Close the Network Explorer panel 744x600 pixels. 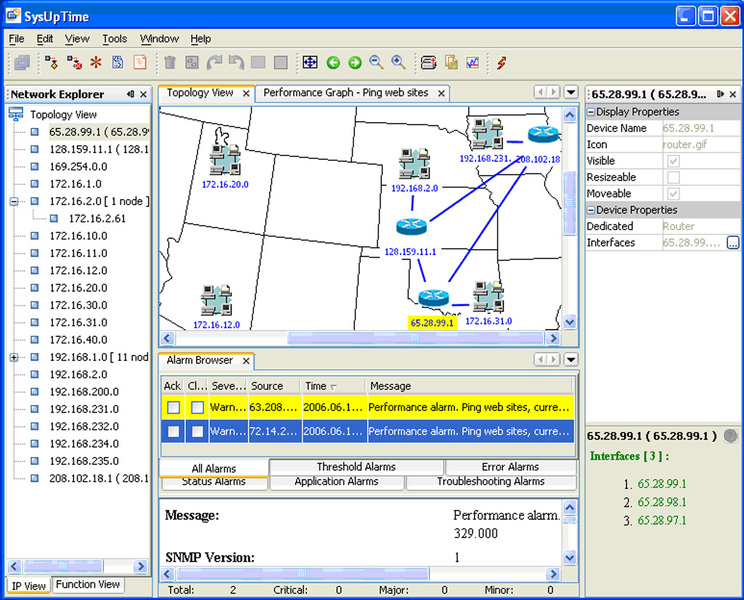coord(143,94)
